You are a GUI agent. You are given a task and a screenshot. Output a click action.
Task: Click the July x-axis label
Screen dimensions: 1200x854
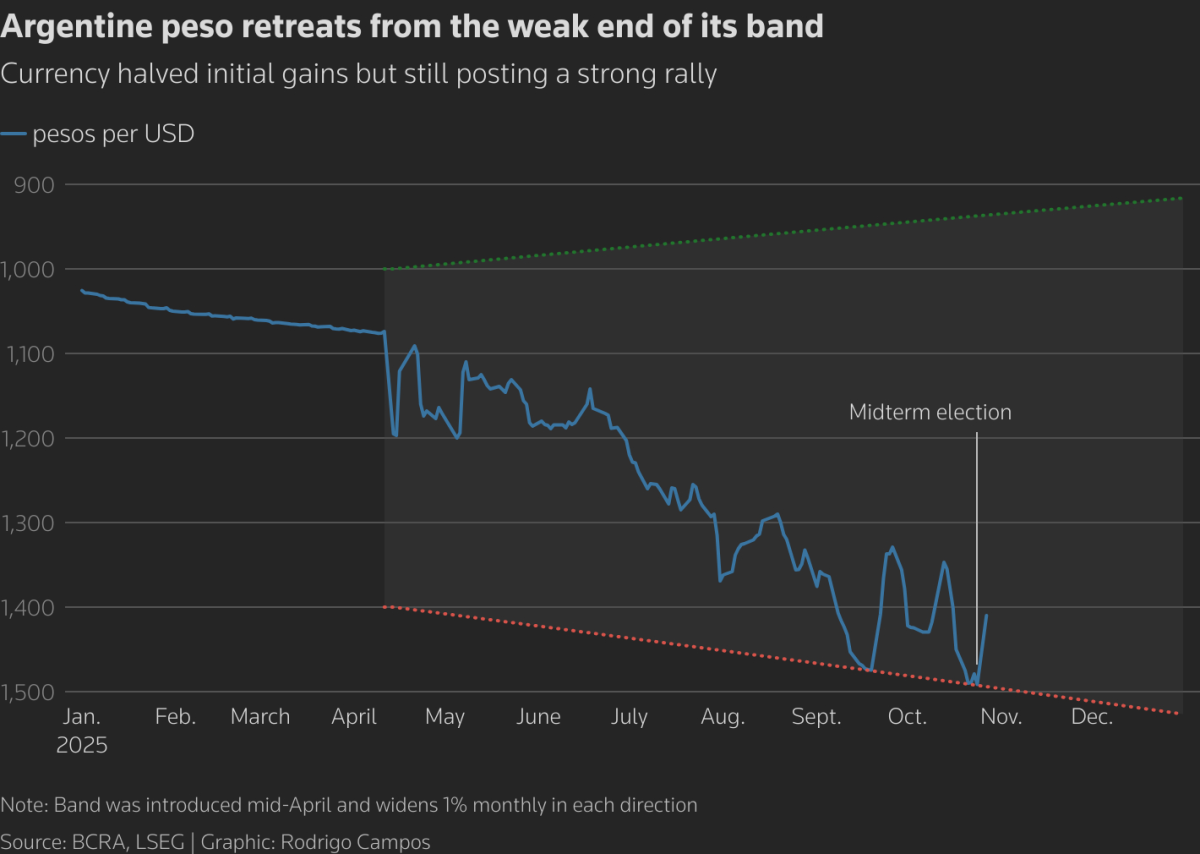(x=630, y=717)
